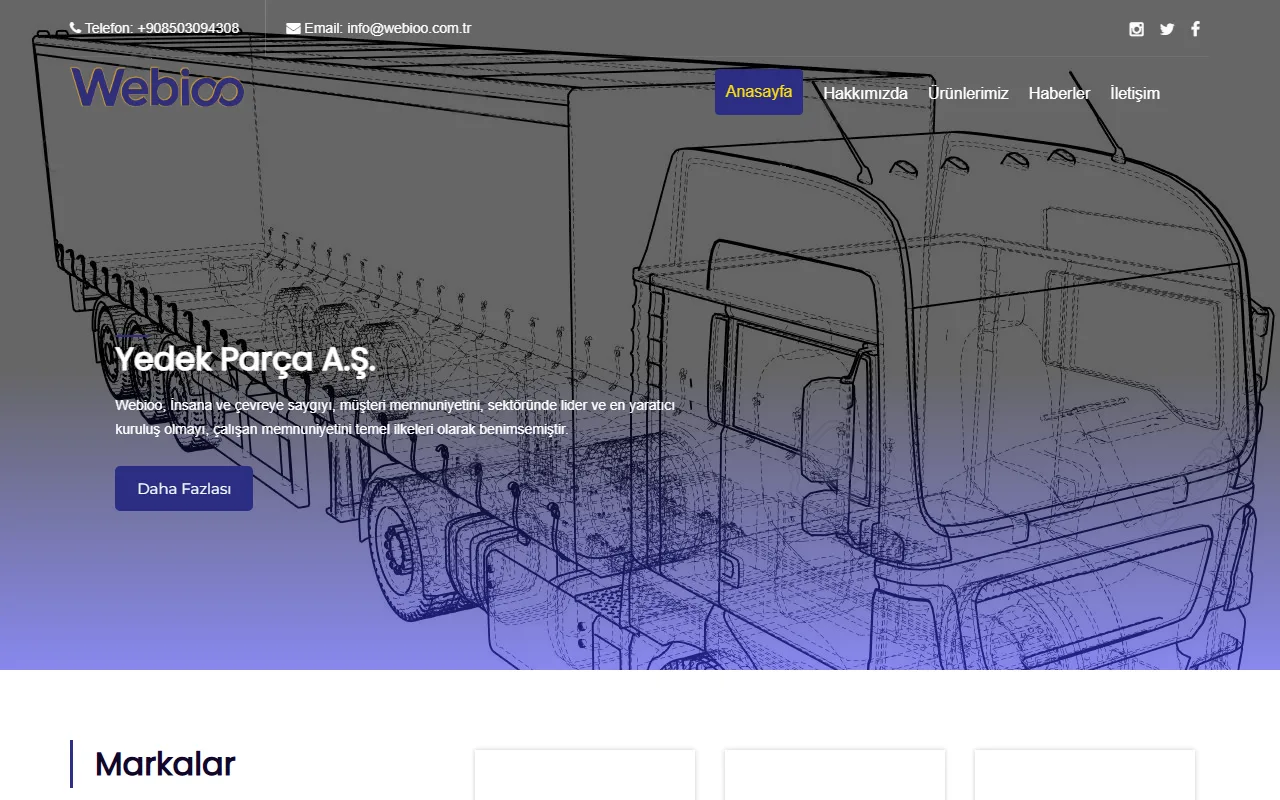Click the phone number +908503094308
This screenshot has height=800, width=1280.
click(188, 28)
